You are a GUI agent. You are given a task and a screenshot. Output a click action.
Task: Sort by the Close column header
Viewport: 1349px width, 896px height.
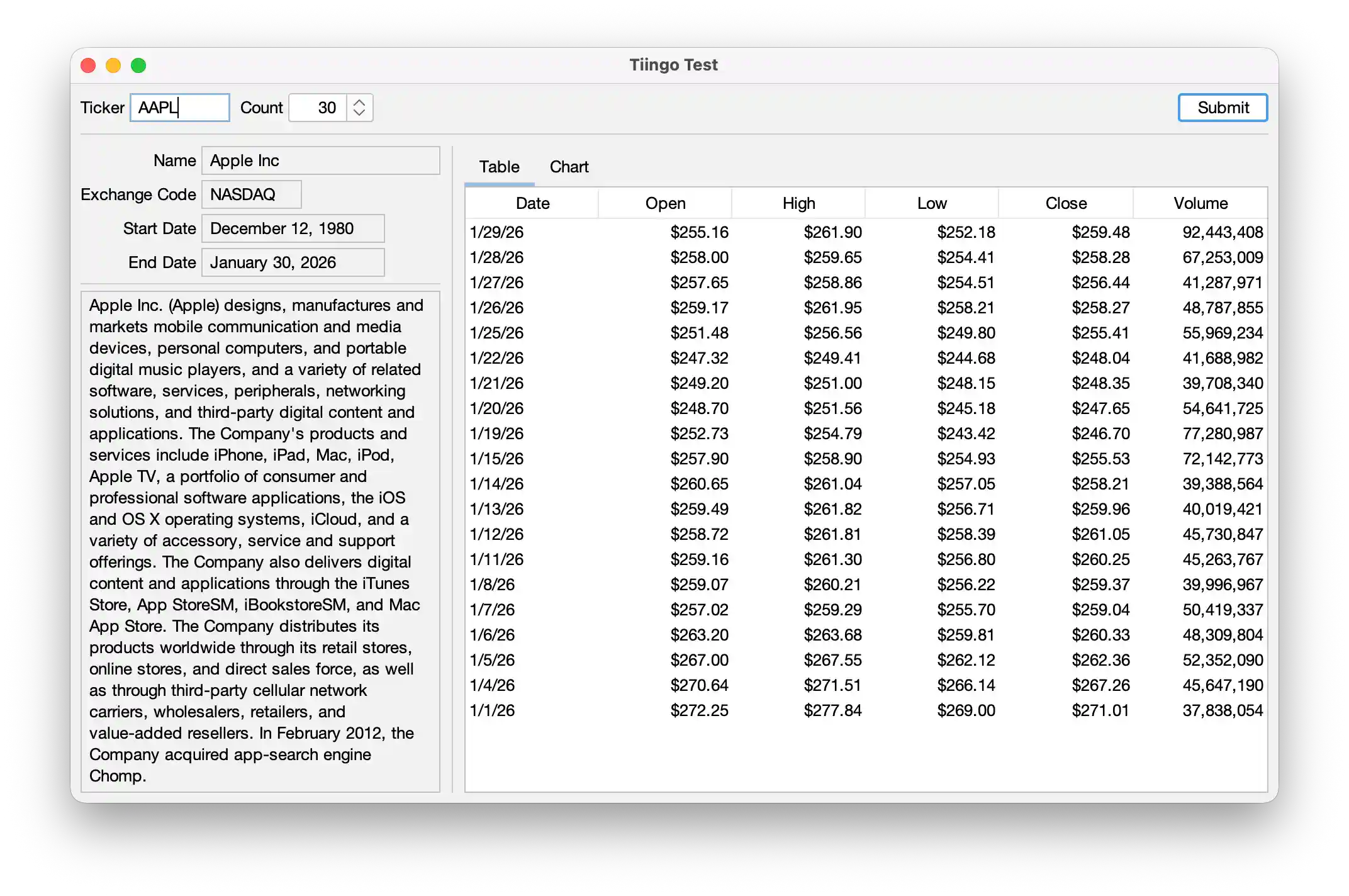point(1066,203)
